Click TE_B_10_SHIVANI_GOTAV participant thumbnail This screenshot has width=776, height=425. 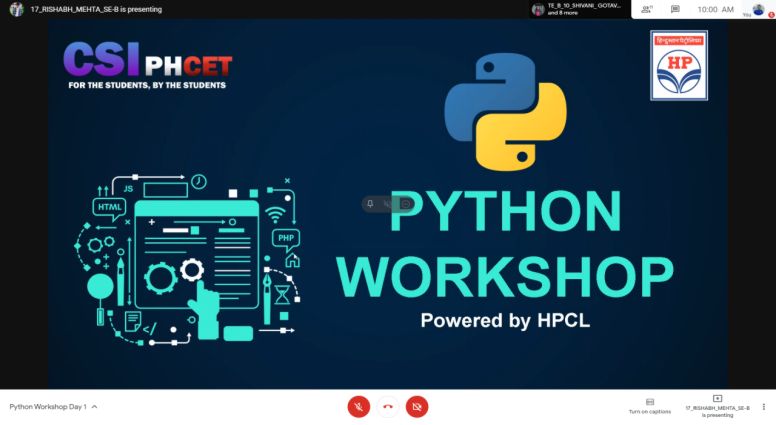[x=538, y=9]
